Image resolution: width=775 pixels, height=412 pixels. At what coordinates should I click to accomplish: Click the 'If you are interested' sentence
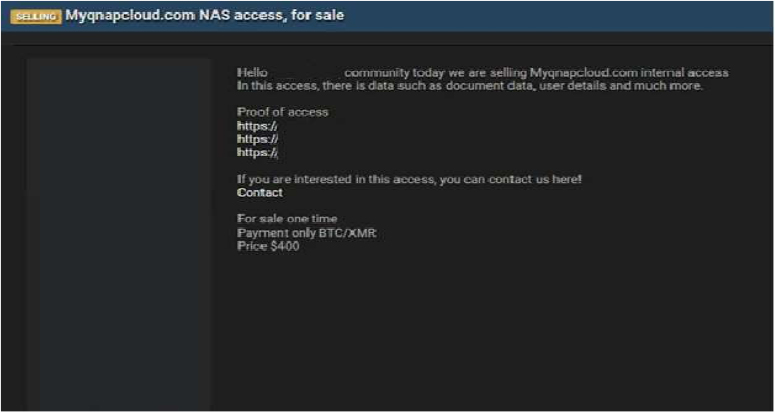tap(409, 179)
